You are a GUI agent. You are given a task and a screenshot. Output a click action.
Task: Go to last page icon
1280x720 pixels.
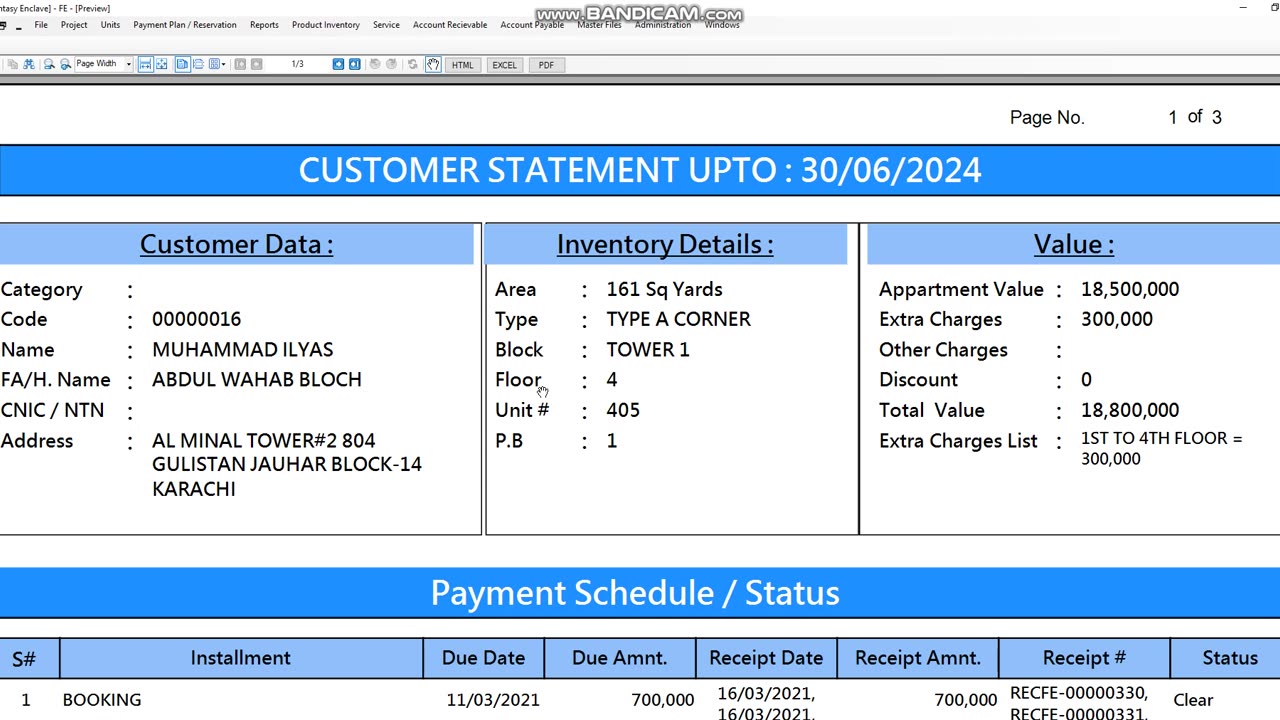coord(354,64)
